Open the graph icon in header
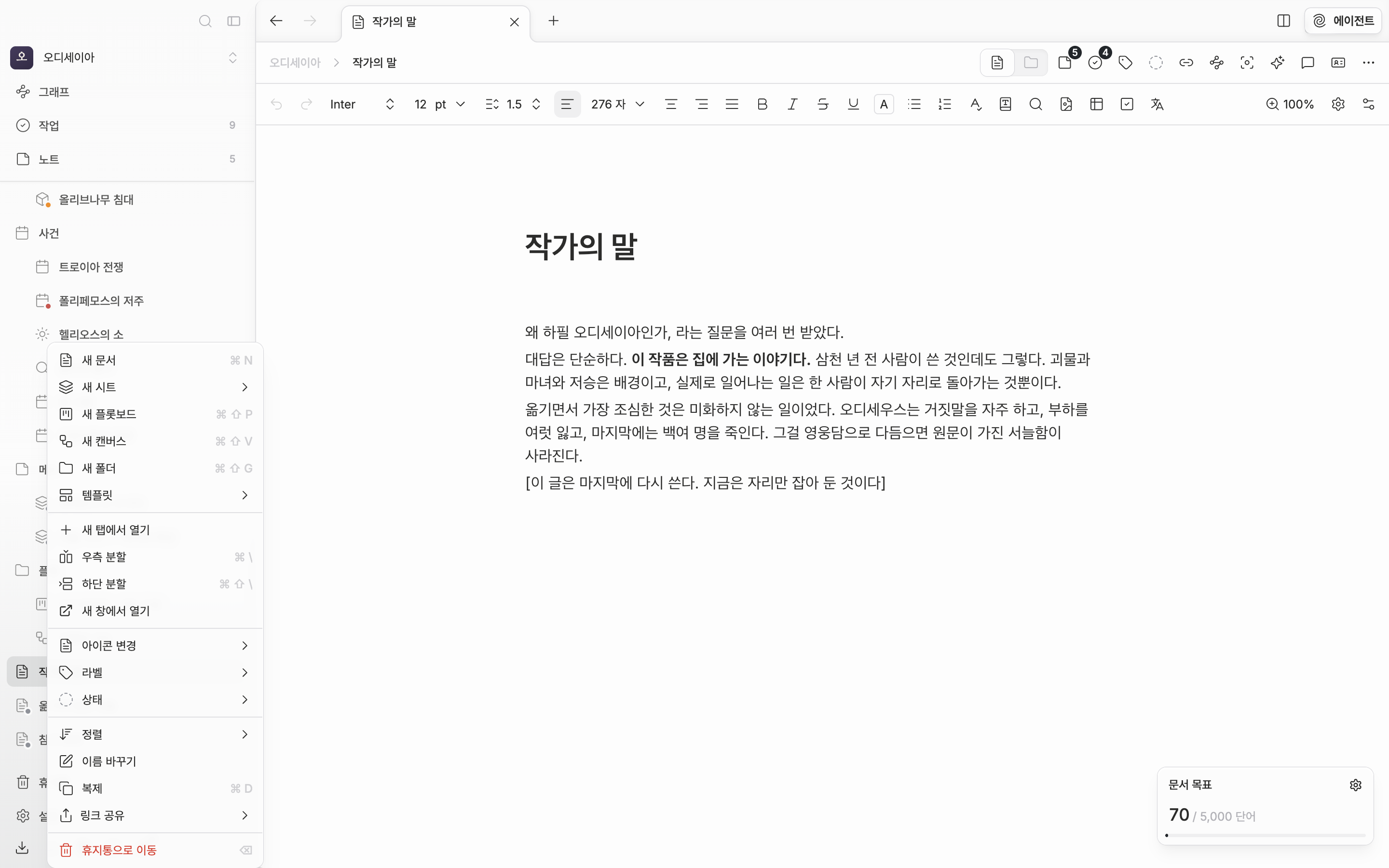 [1217, 63]
